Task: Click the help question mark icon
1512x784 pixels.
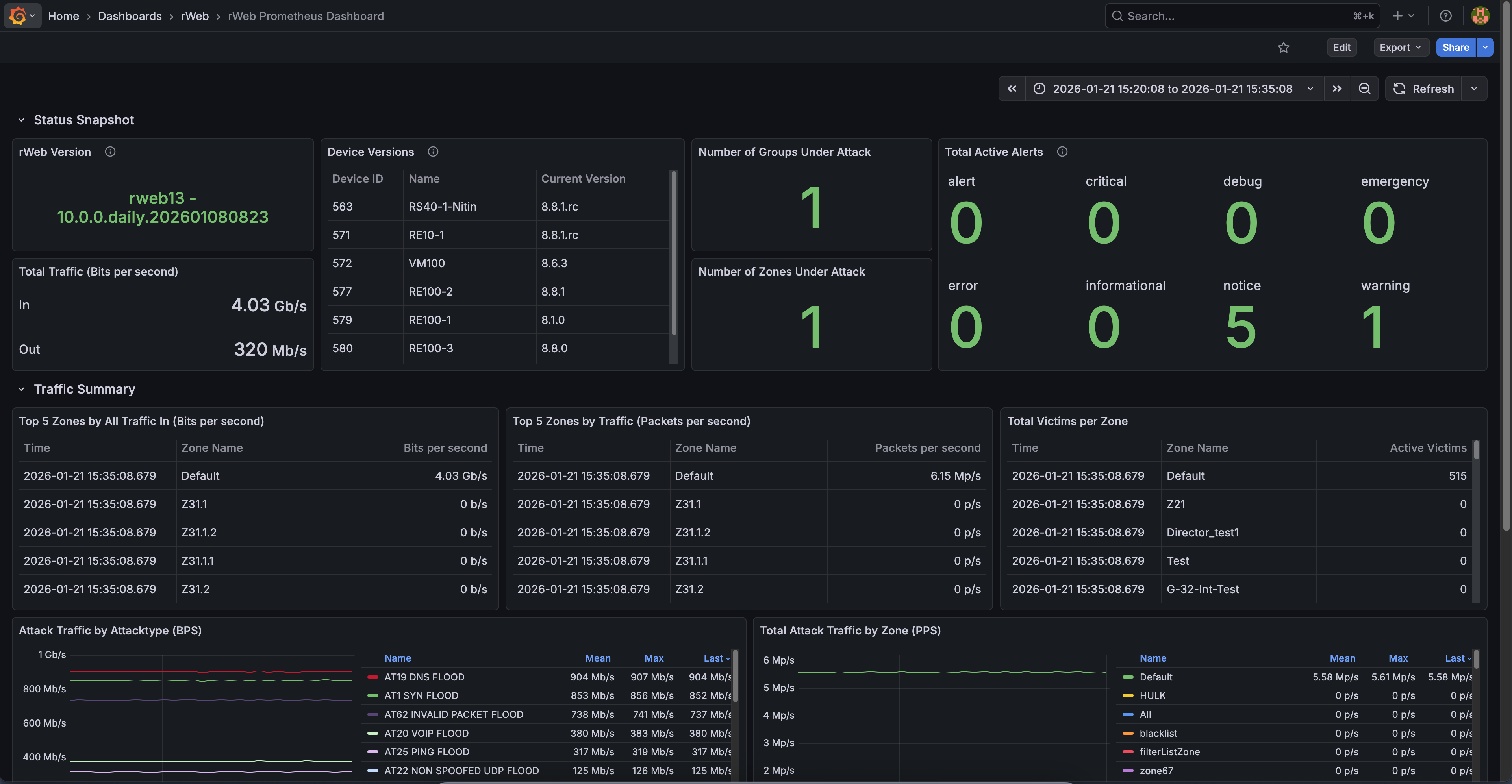Action: coord(1446,16)
